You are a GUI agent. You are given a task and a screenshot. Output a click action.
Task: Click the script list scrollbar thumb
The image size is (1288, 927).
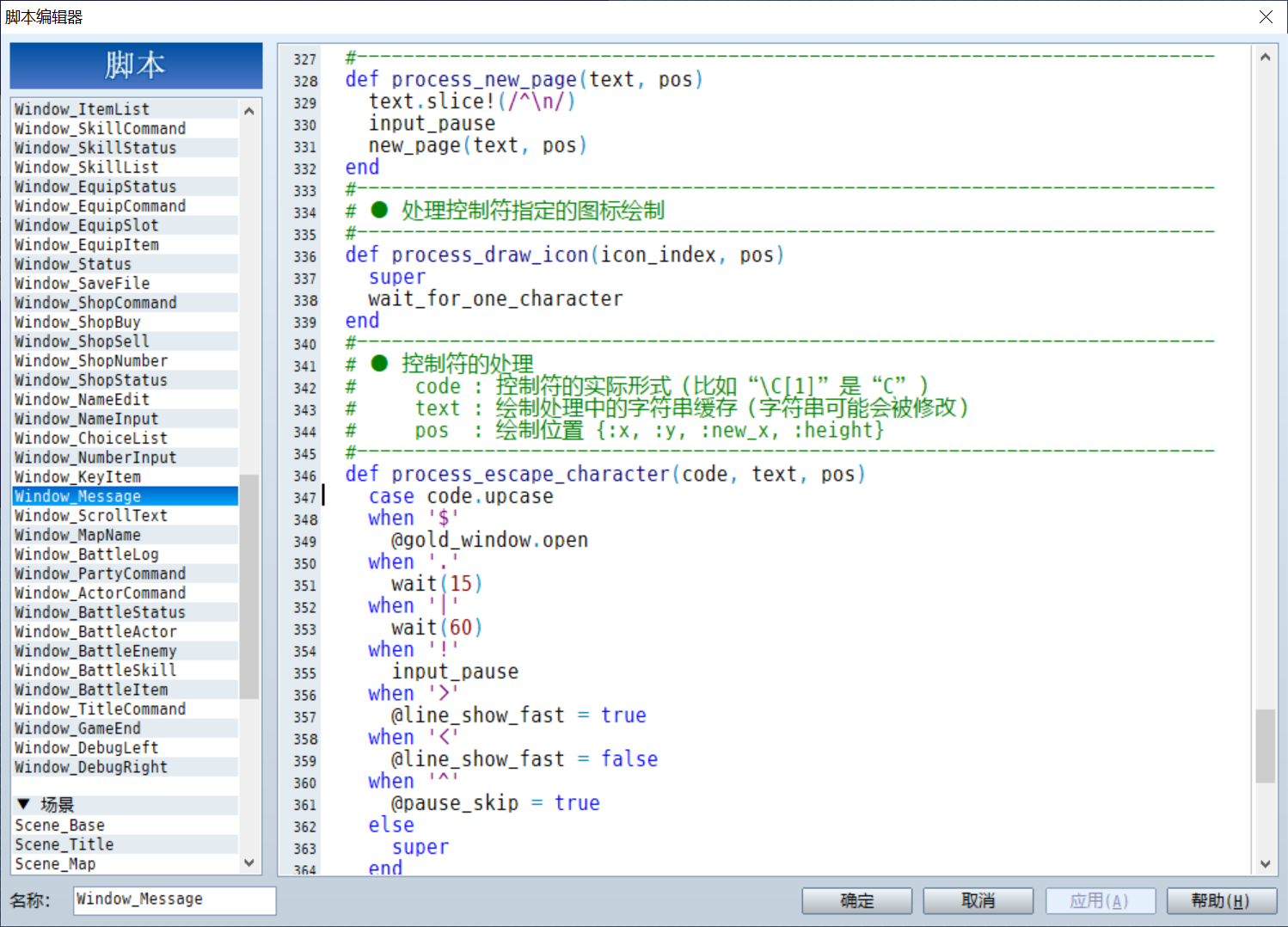click(x=249, y=586)
